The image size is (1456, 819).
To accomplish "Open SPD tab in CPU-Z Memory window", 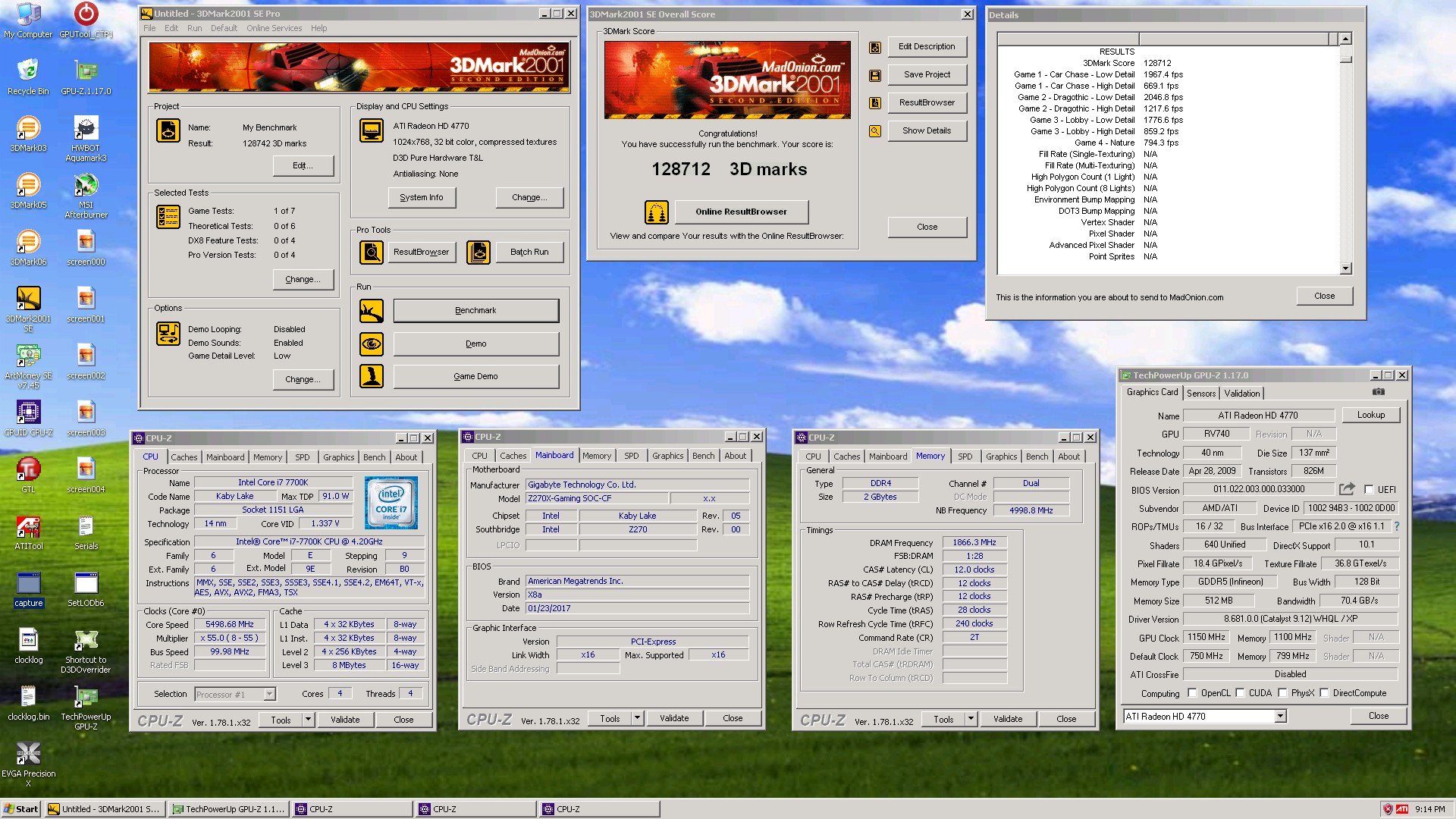I will [965, 456].
